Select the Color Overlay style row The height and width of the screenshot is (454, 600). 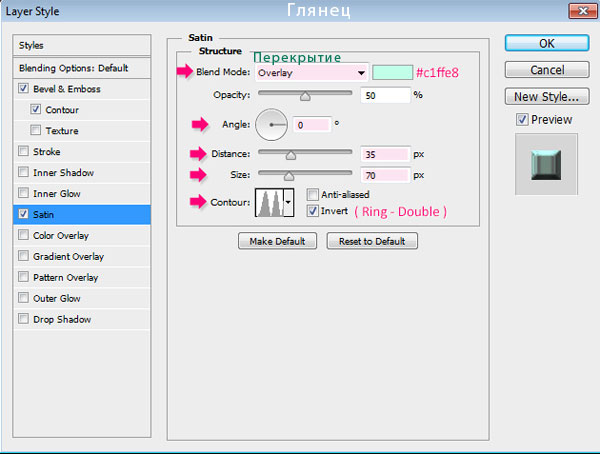pyautogui.click(x=82, y=235)
